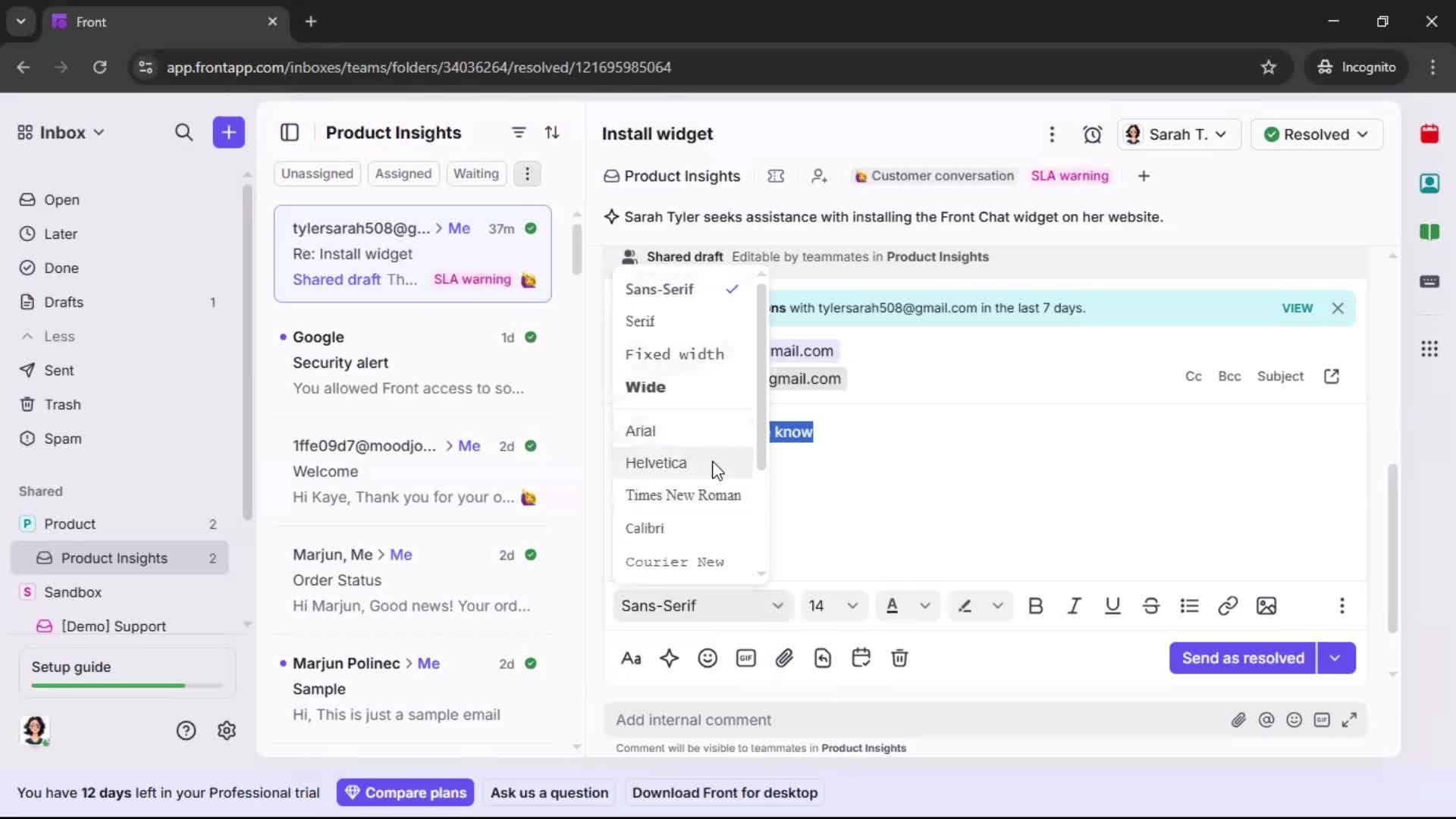Insert an image into the message
This screenshot has height=819, width=1456.
click(1266, 606)
